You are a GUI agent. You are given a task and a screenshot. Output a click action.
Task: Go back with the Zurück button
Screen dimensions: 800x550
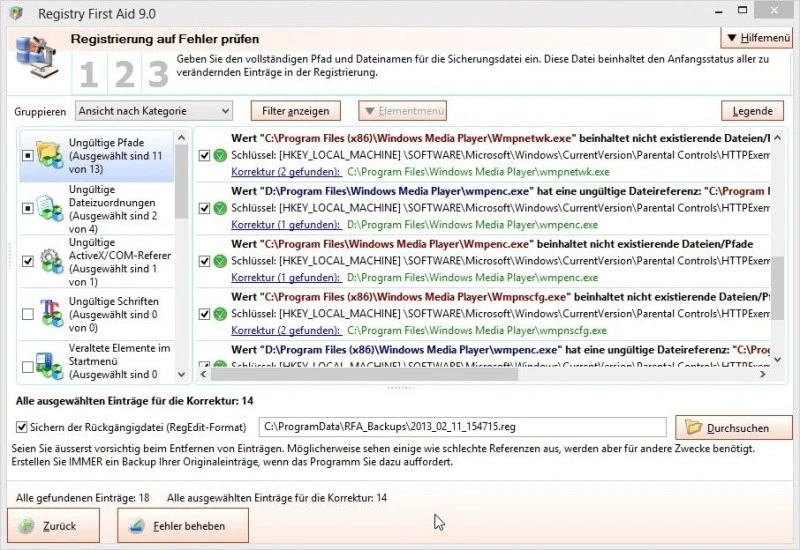click(53, 526)
